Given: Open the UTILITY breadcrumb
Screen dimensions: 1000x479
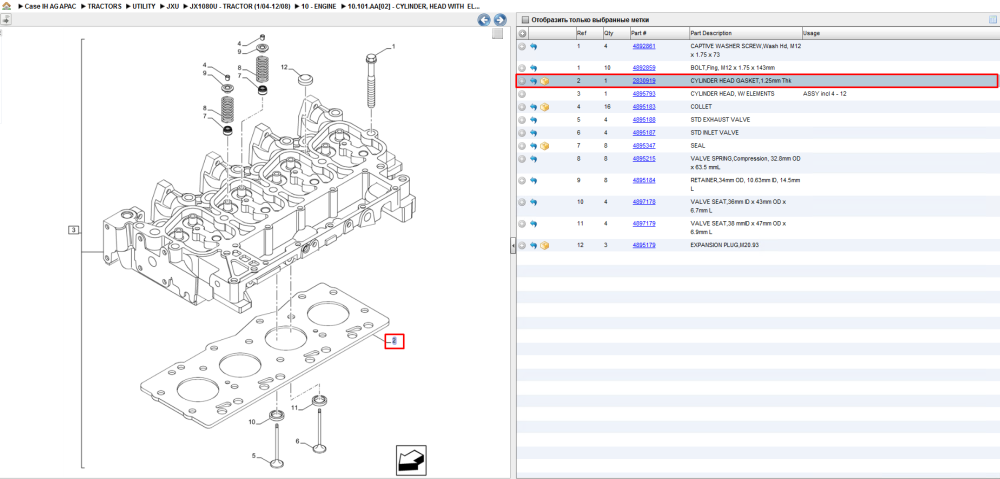Looking at the screenshot, I should [x=144, y=6].
